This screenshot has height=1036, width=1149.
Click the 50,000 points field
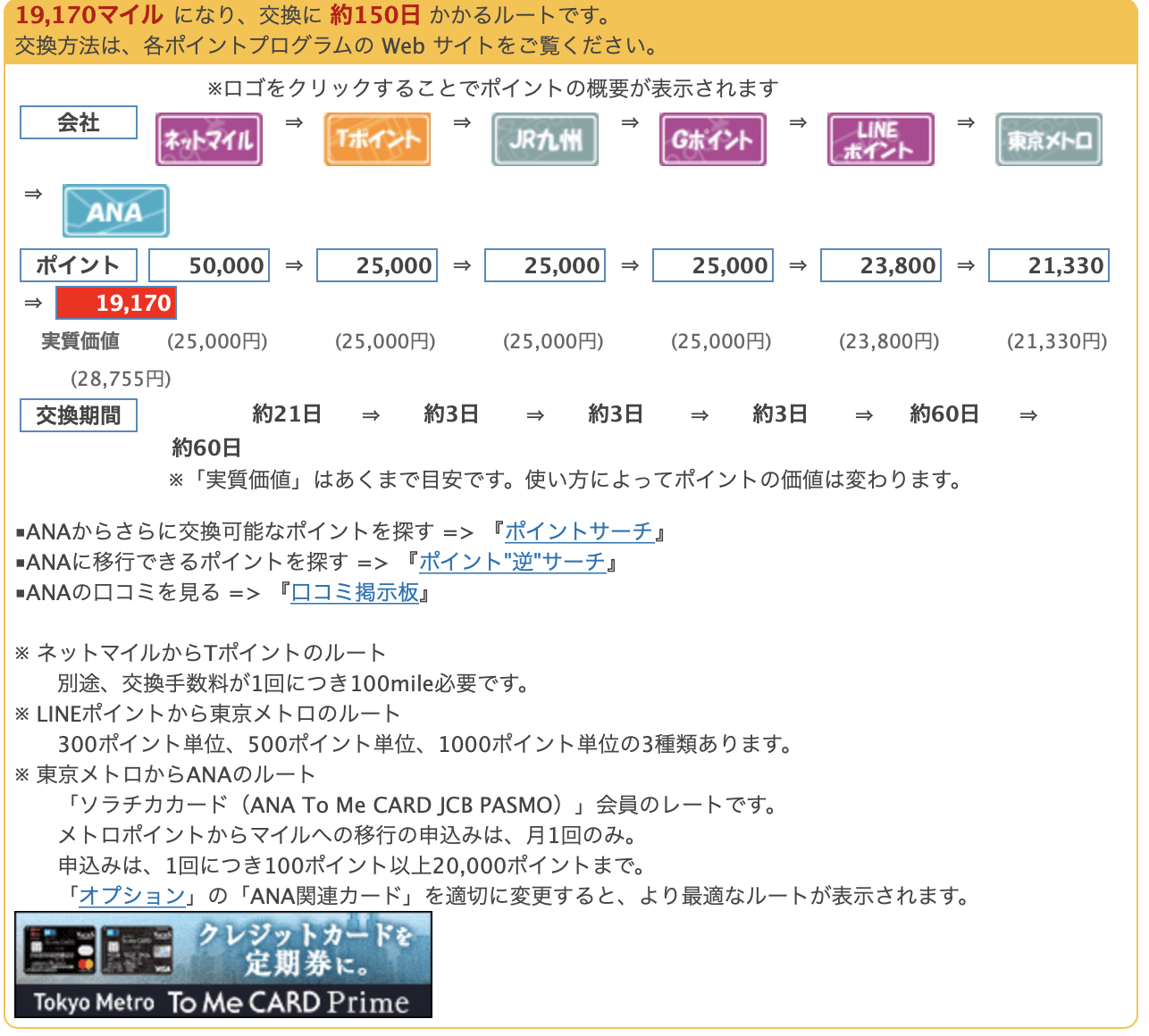coord(209,265)
